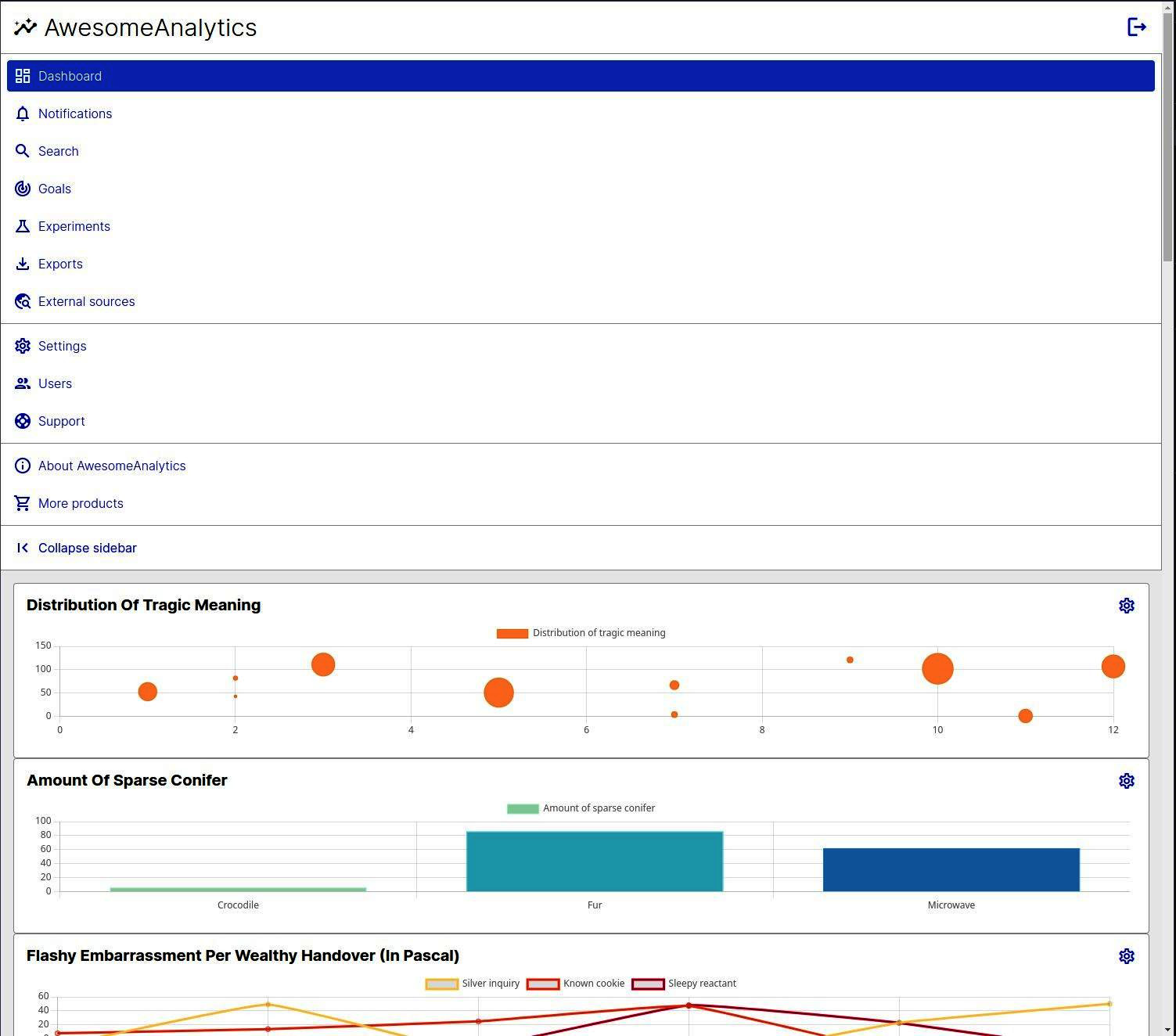
Task: Navigate to Users in the sidebar
Action: pyautogui.click(x=55, y=383)
